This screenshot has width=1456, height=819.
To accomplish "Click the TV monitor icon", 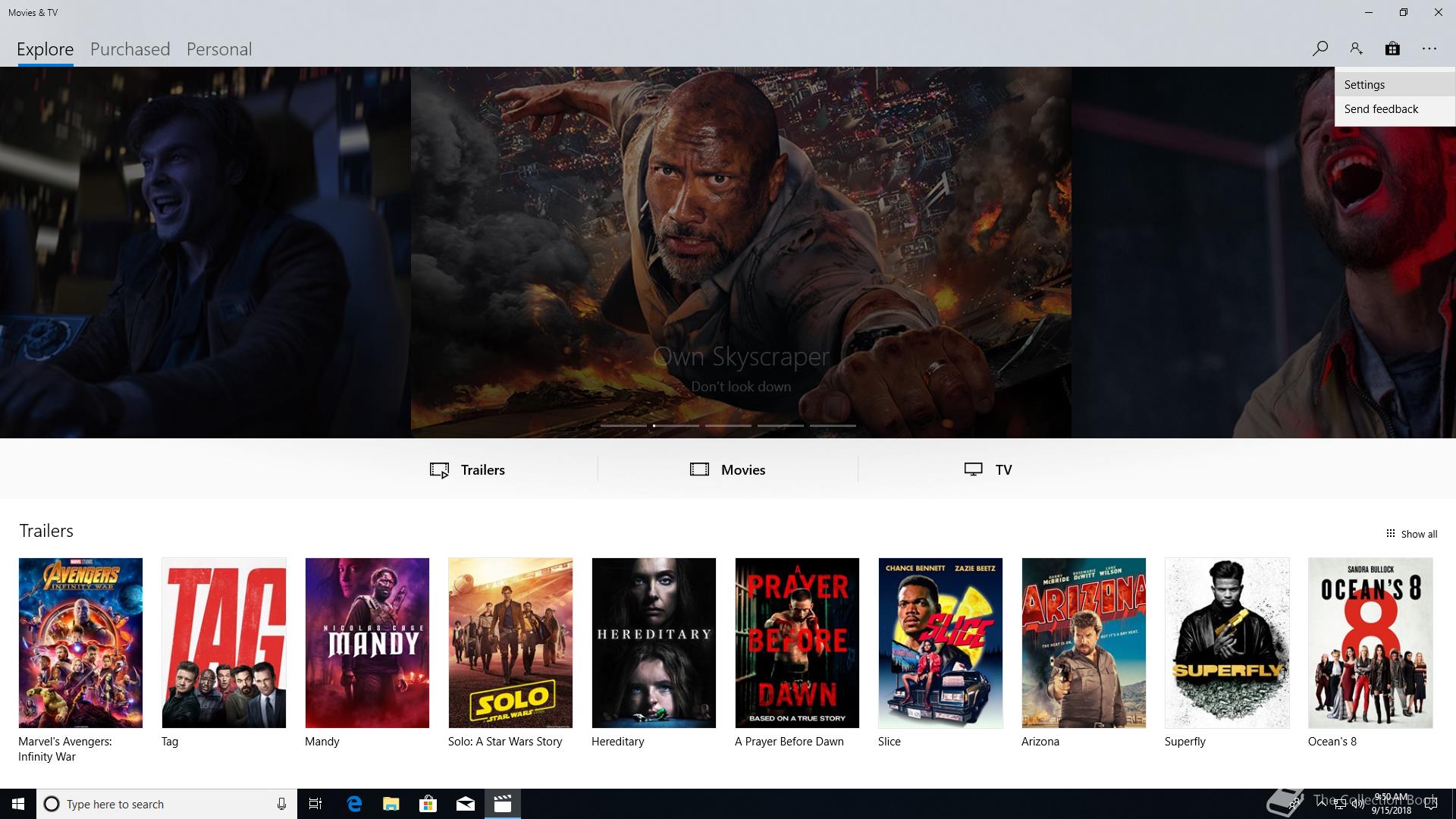I will (974, 469).
